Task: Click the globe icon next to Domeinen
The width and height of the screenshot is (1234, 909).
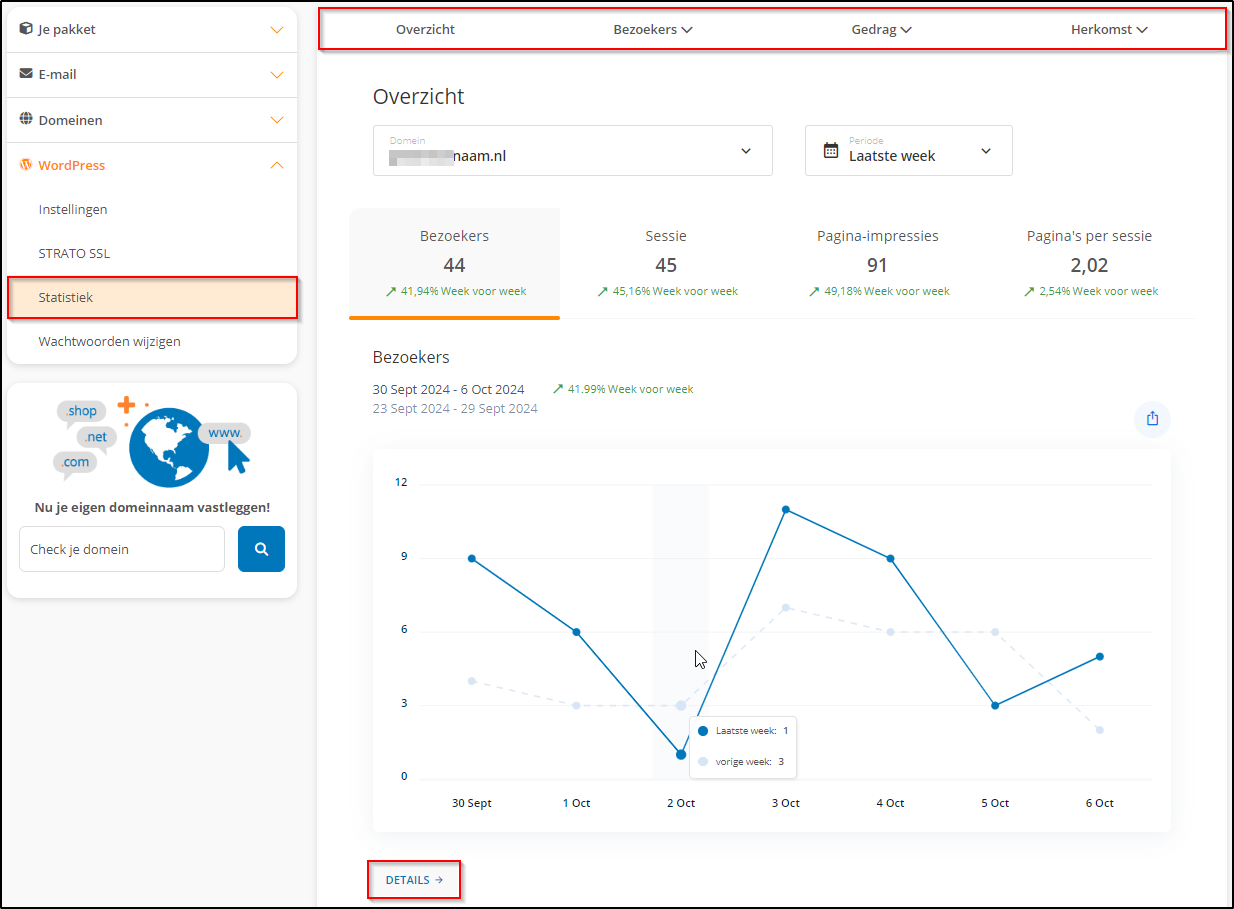Action: [26, 119]
